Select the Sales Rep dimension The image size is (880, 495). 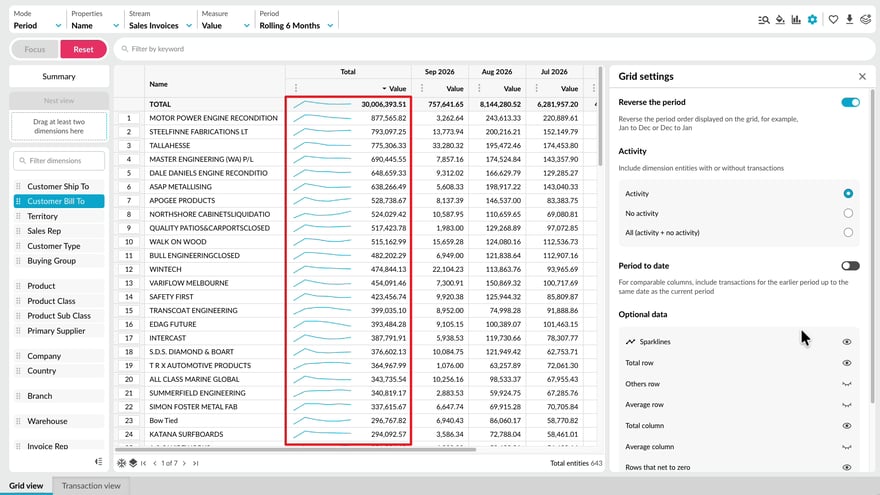point(59,231)
